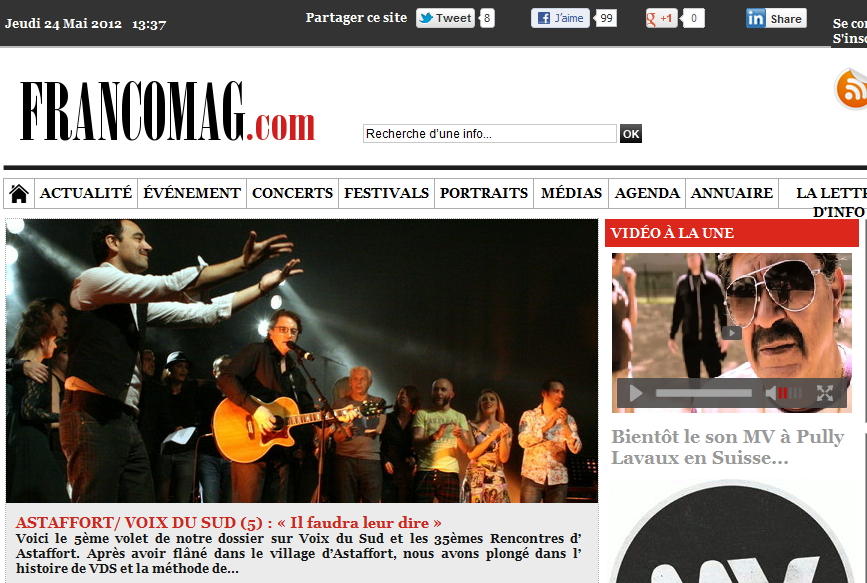Toggle video fullscreen mode
This screenshot has width=867, height=583.
point(825,393)
